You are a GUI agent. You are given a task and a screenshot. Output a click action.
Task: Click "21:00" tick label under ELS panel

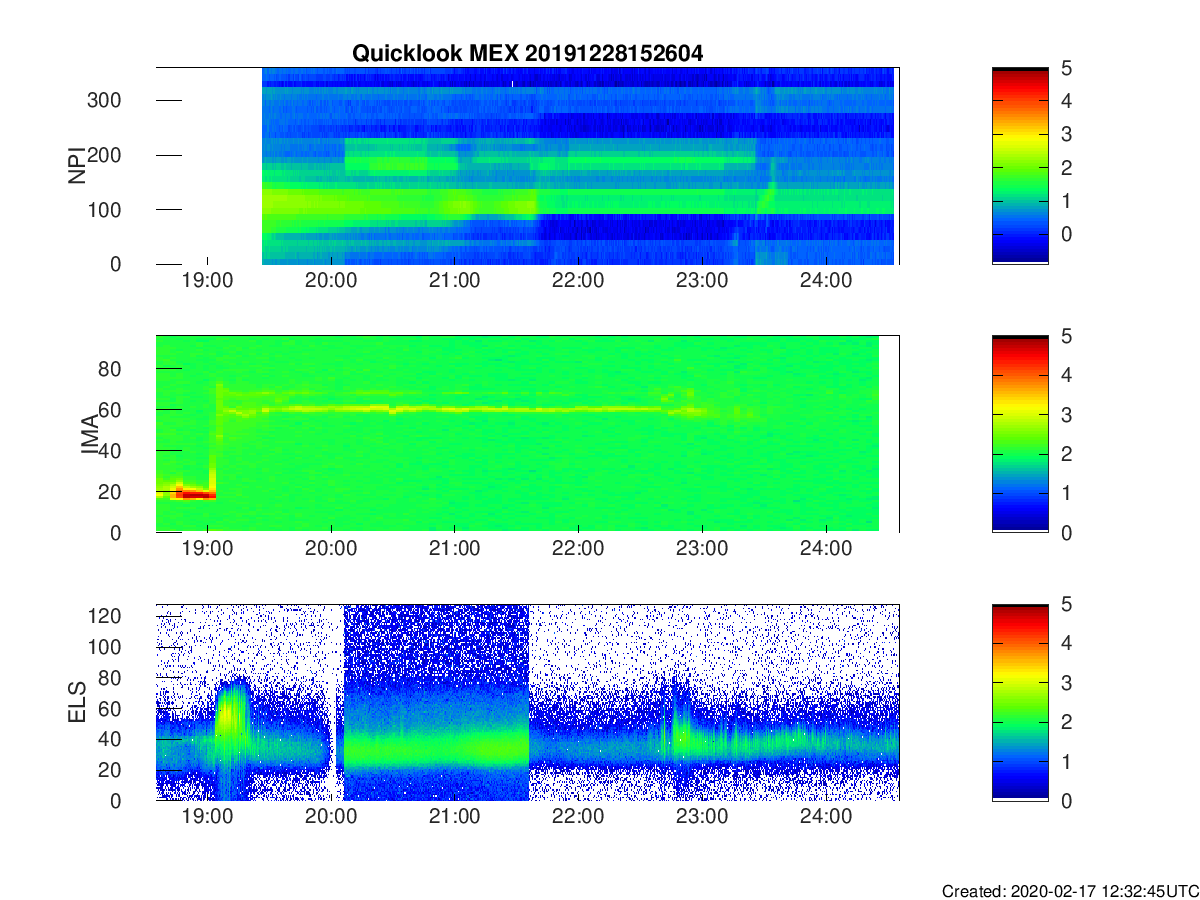tap(455, 817)
